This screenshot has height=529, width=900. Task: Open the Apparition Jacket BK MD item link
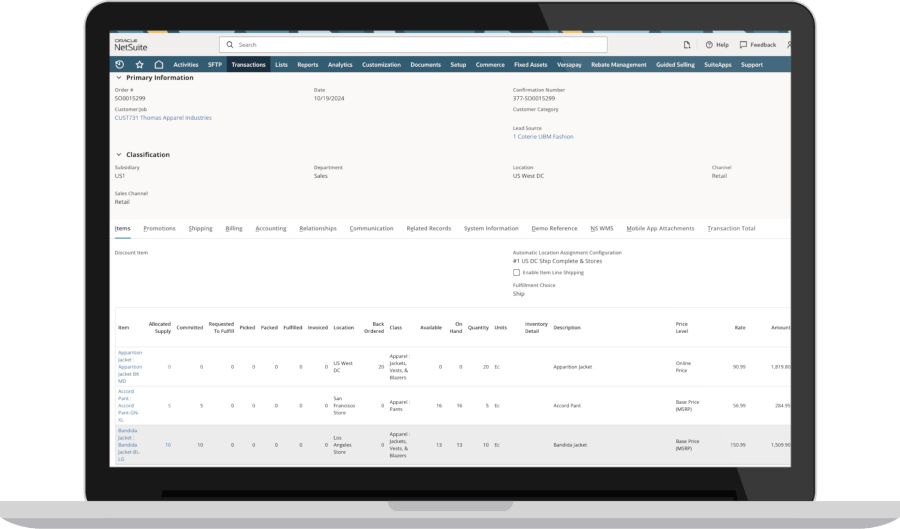(130, 367)
